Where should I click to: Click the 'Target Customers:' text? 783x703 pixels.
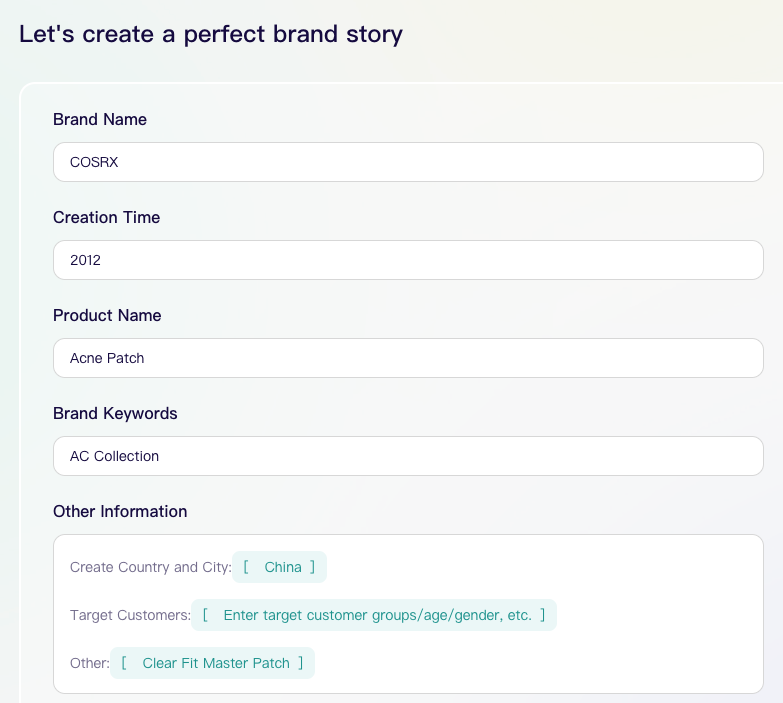coord(130,615)
